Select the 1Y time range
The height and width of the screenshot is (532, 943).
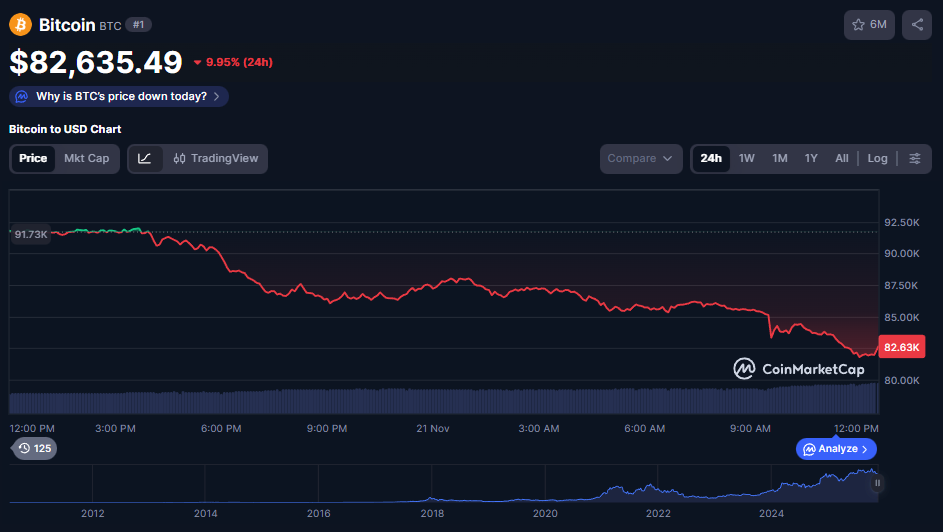point(811,159)
